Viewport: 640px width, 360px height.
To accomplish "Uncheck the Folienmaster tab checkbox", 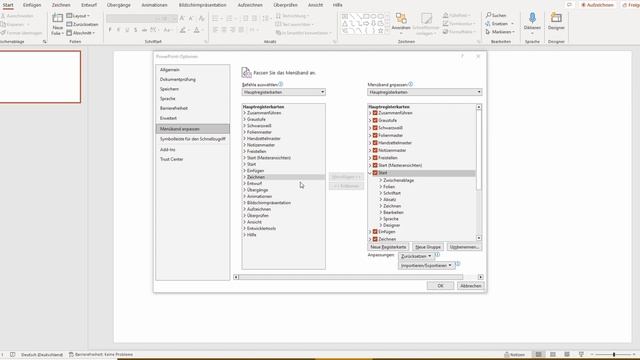I will 375,135.
